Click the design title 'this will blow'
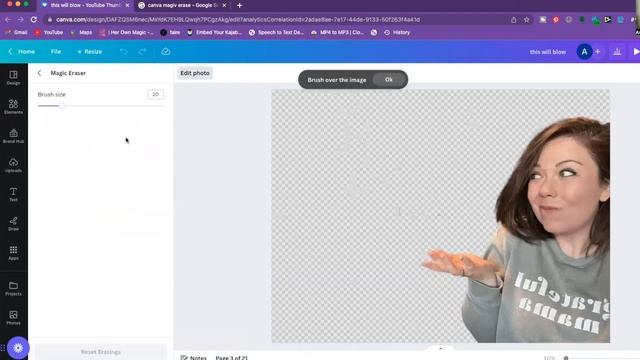The height and width of the screenshot is (360, 640). (548, 52)
